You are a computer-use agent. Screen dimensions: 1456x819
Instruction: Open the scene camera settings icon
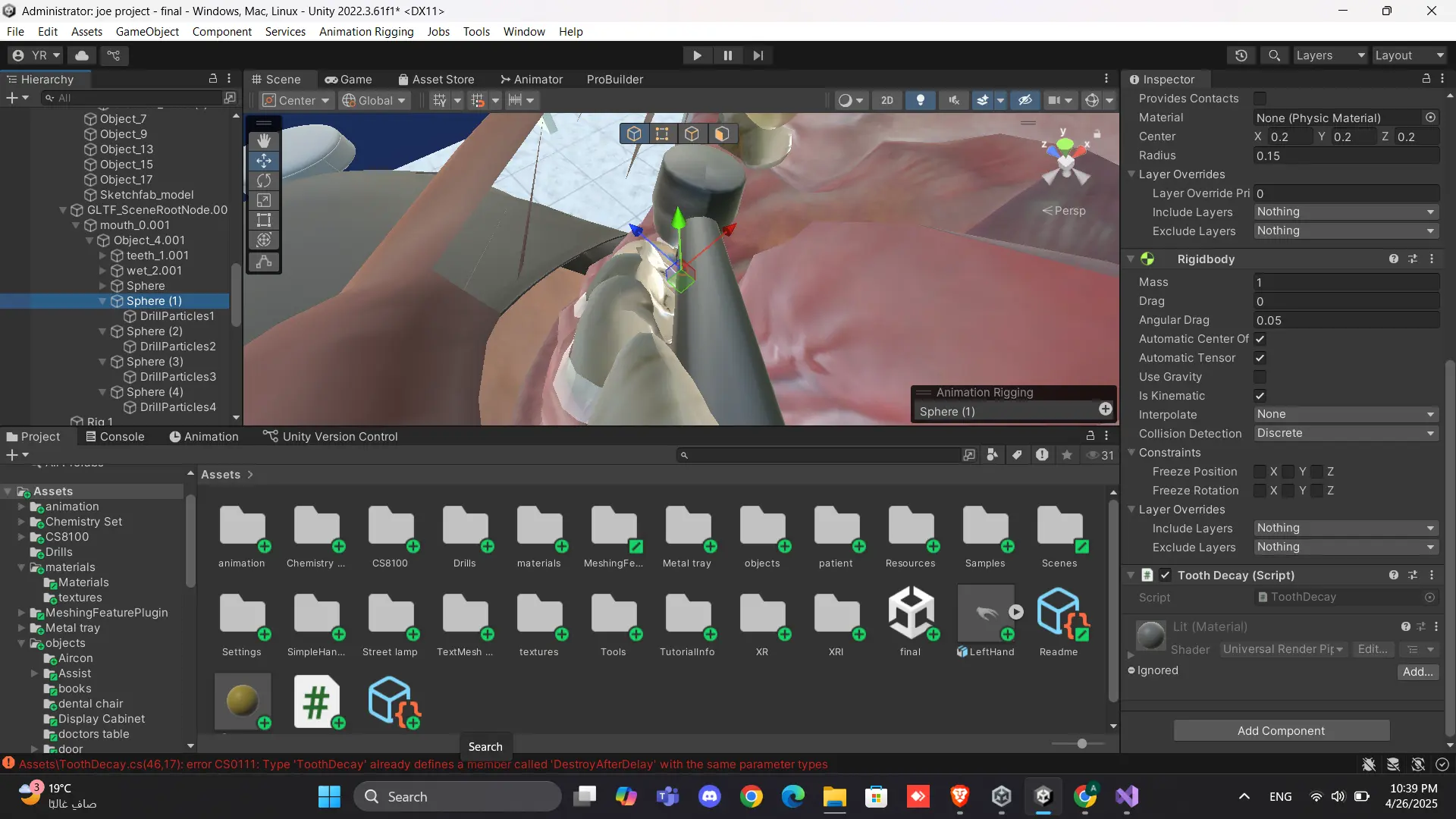click(1054, 100)
